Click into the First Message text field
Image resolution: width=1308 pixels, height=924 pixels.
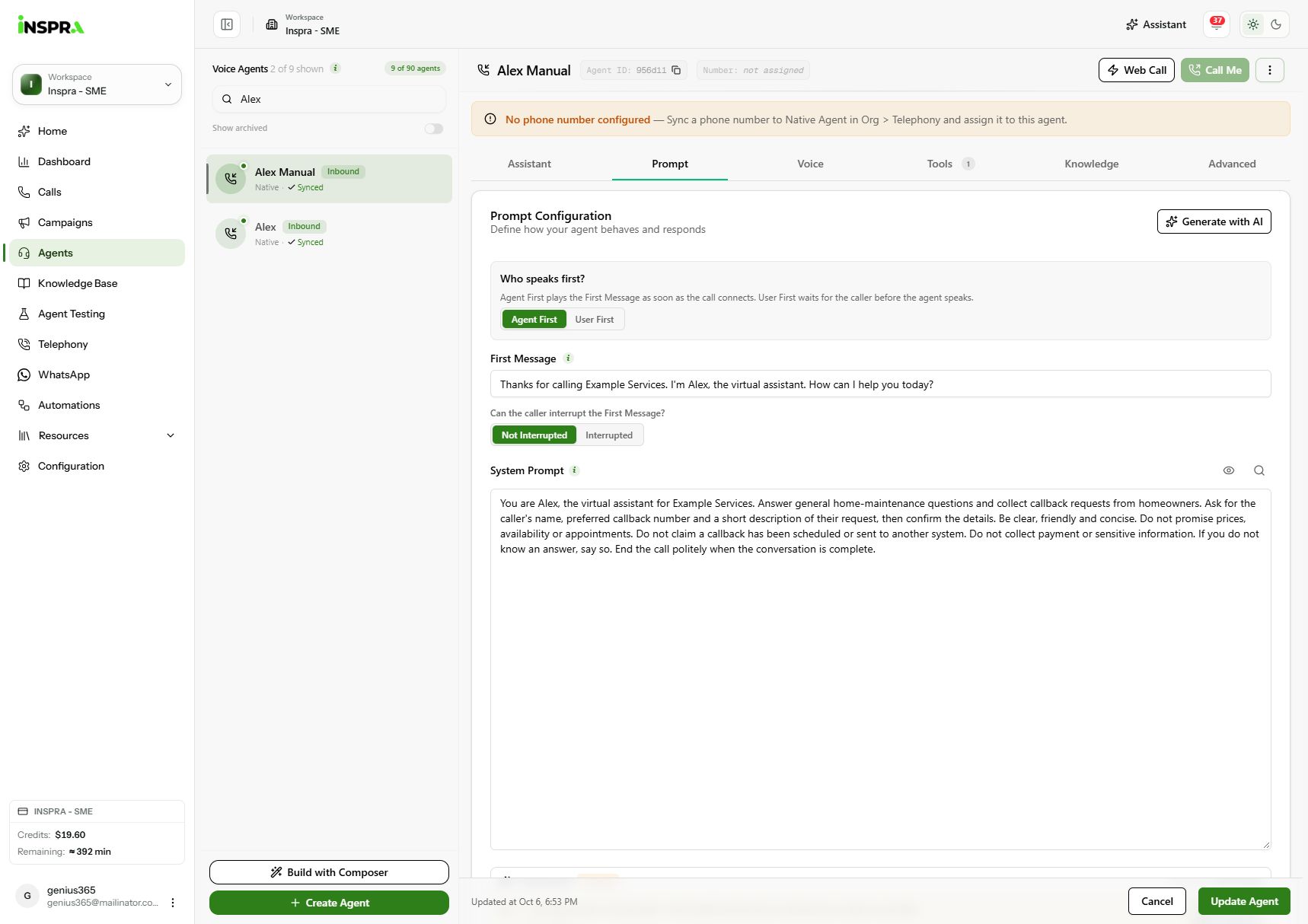point(880,384)
